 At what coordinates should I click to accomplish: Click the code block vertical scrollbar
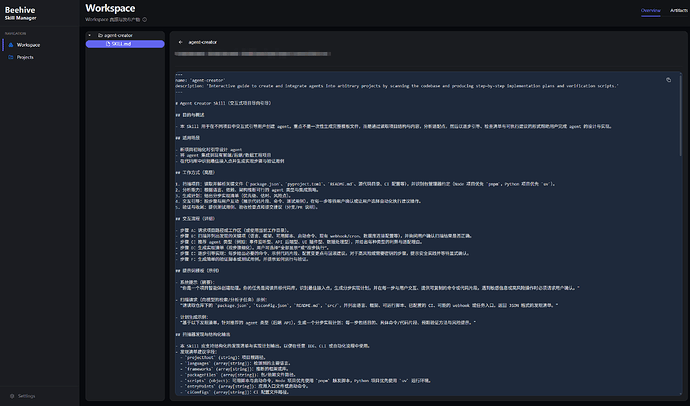[680, 115]
